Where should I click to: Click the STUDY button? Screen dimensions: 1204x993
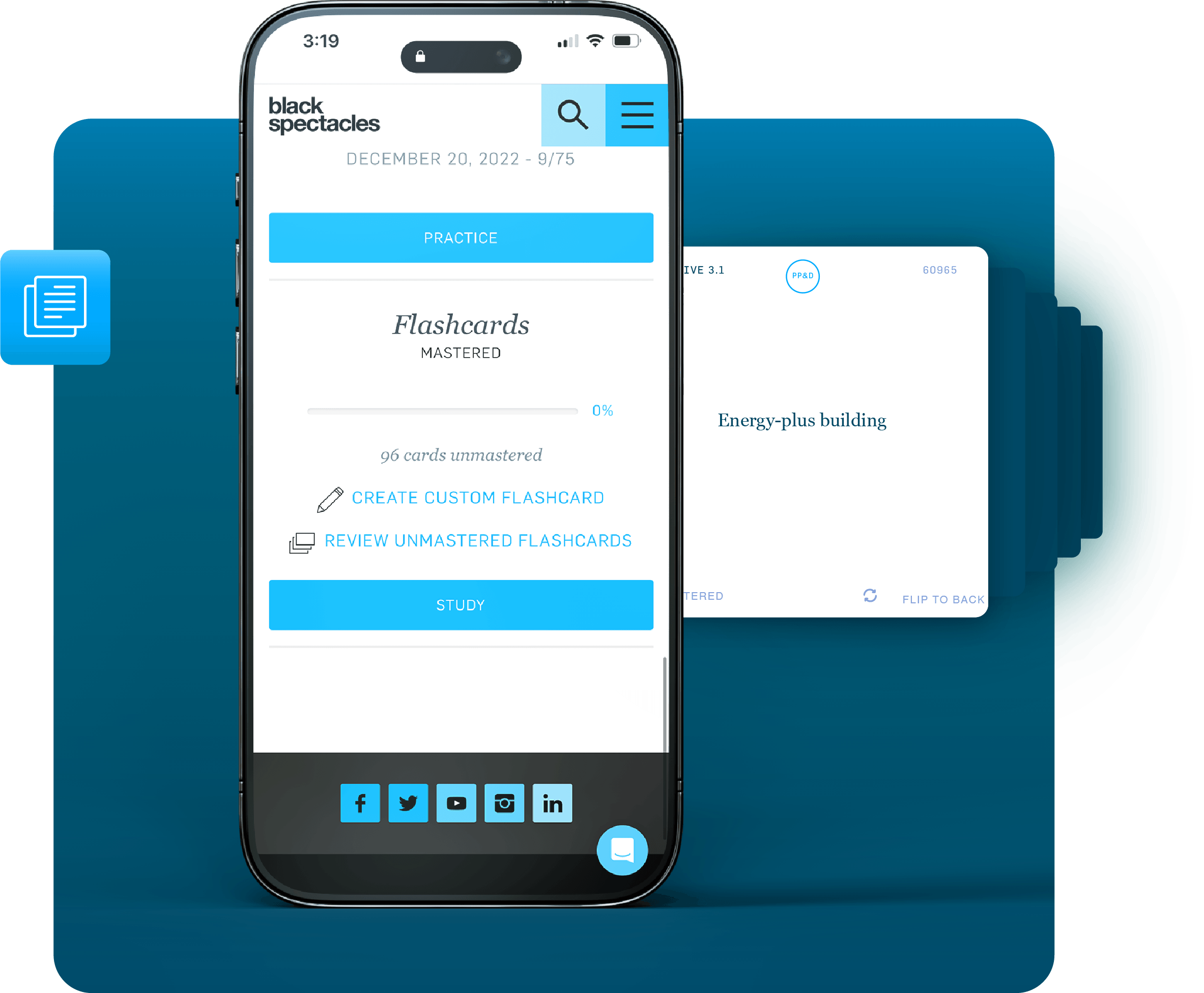tap(461, 604)
